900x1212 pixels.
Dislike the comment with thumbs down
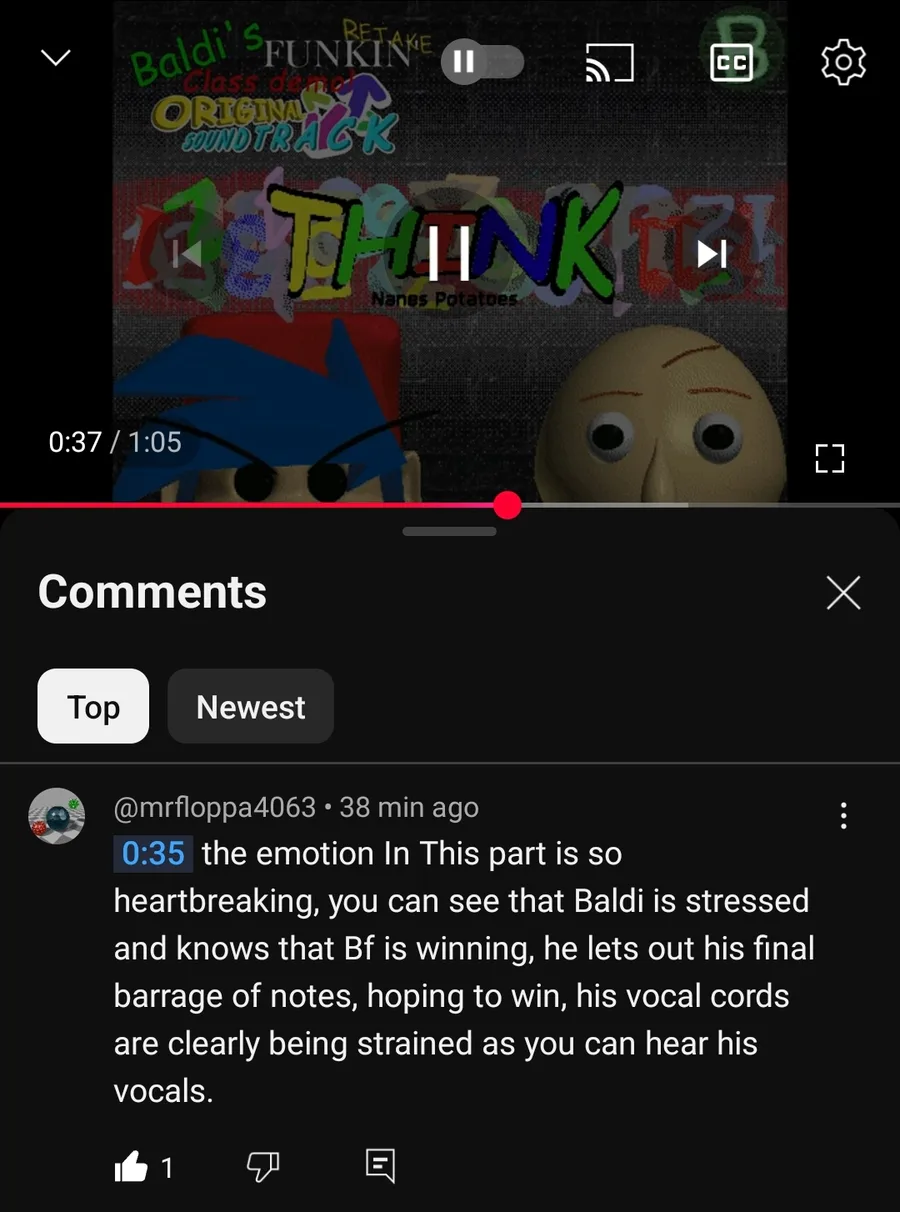tap(262, 1165)
